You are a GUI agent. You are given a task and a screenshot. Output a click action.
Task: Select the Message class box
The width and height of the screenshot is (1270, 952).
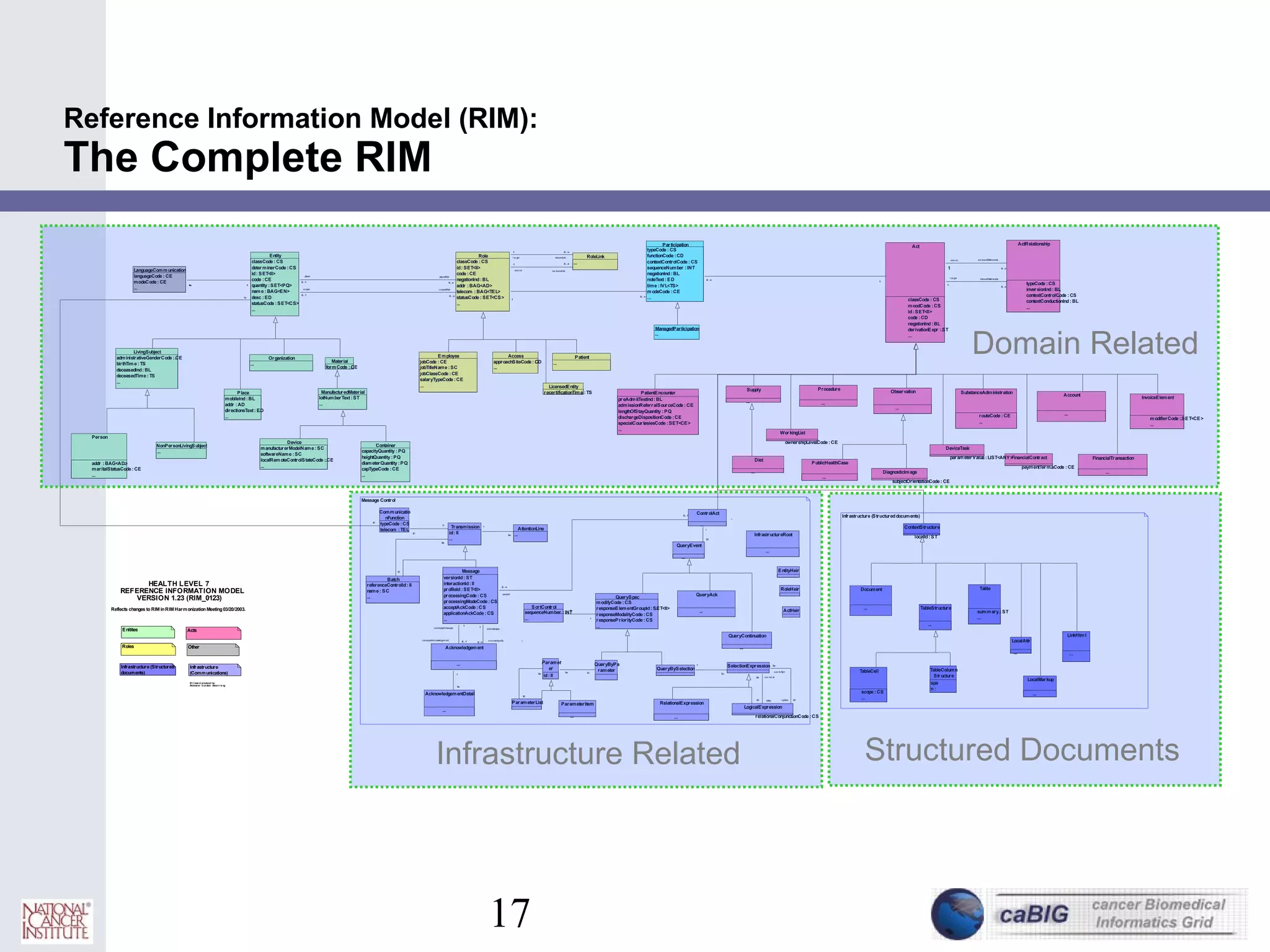click(x=470, y=595)
